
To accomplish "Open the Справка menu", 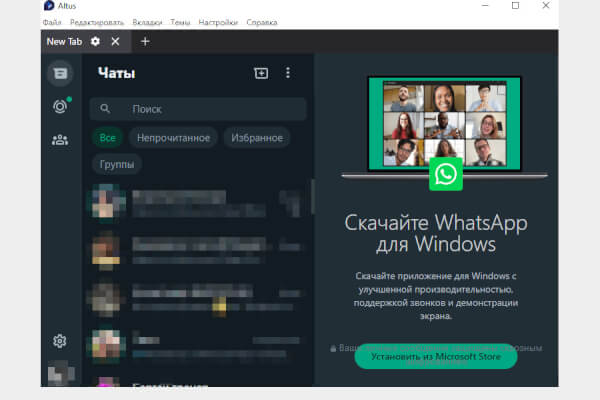I will tap(262, 22).
